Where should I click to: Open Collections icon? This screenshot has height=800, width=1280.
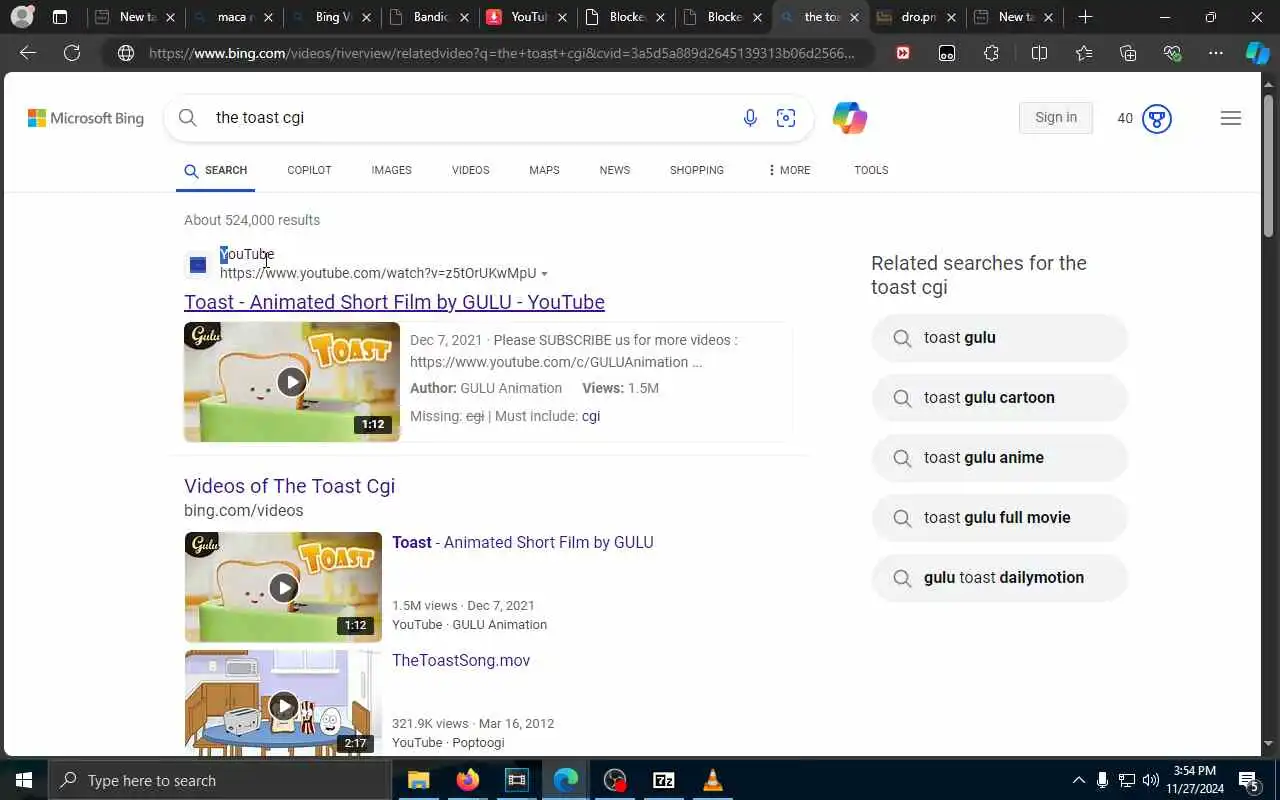click(x=1128, y=53)
